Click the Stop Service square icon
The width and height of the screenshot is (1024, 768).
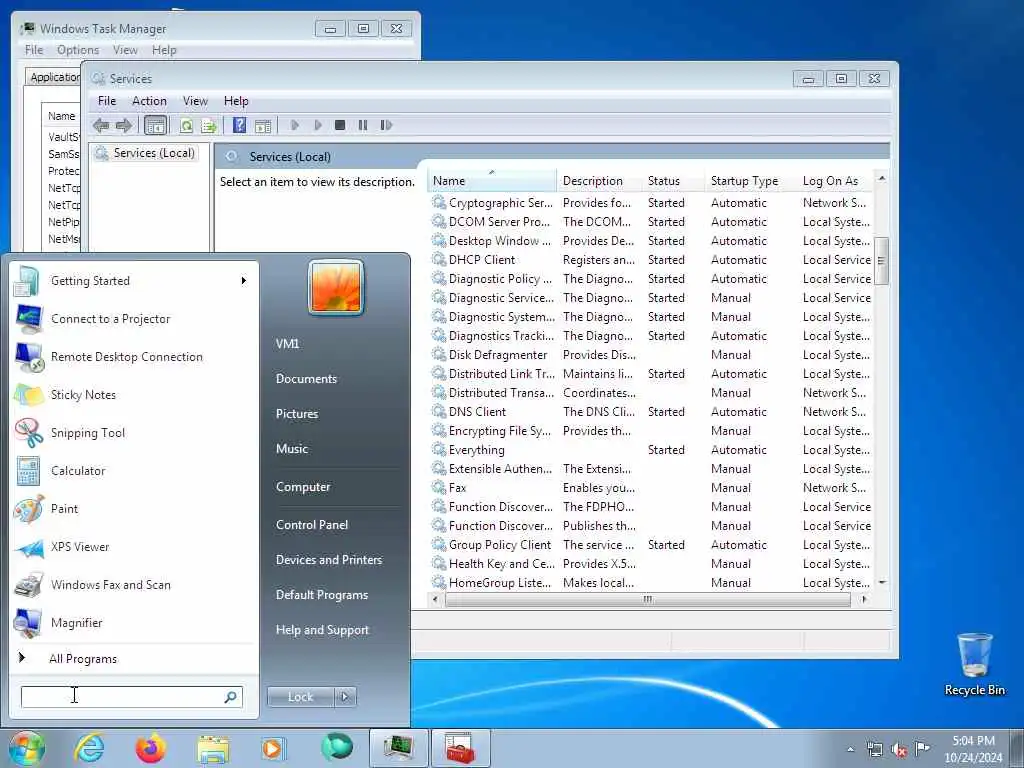tap(340, 125)
